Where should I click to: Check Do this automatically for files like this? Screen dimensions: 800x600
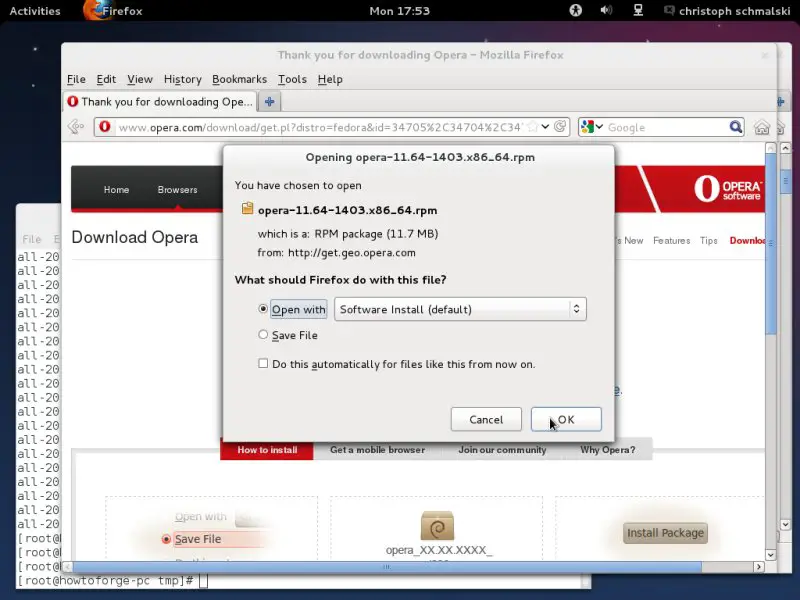(263, 363)
